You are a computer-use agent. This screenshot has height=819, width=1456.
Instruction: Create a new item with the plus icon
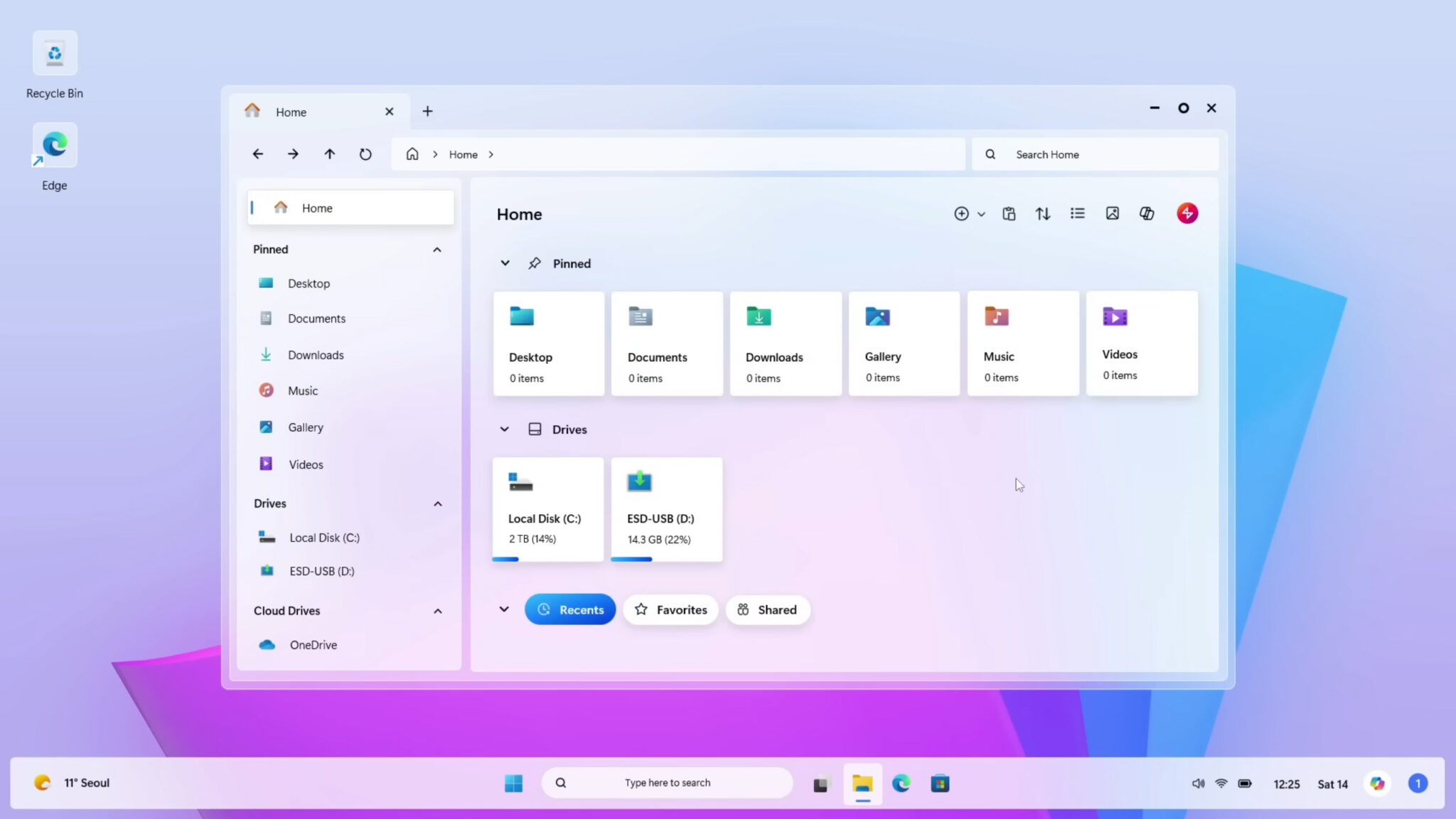pos(961,213)
